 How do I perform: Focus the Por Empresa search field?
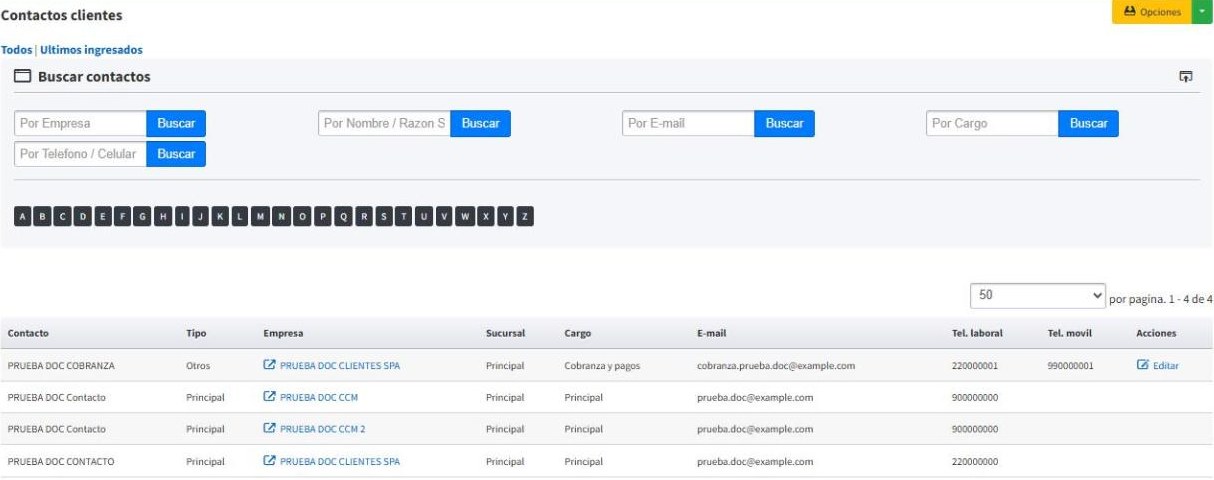[x=80, y=124]
